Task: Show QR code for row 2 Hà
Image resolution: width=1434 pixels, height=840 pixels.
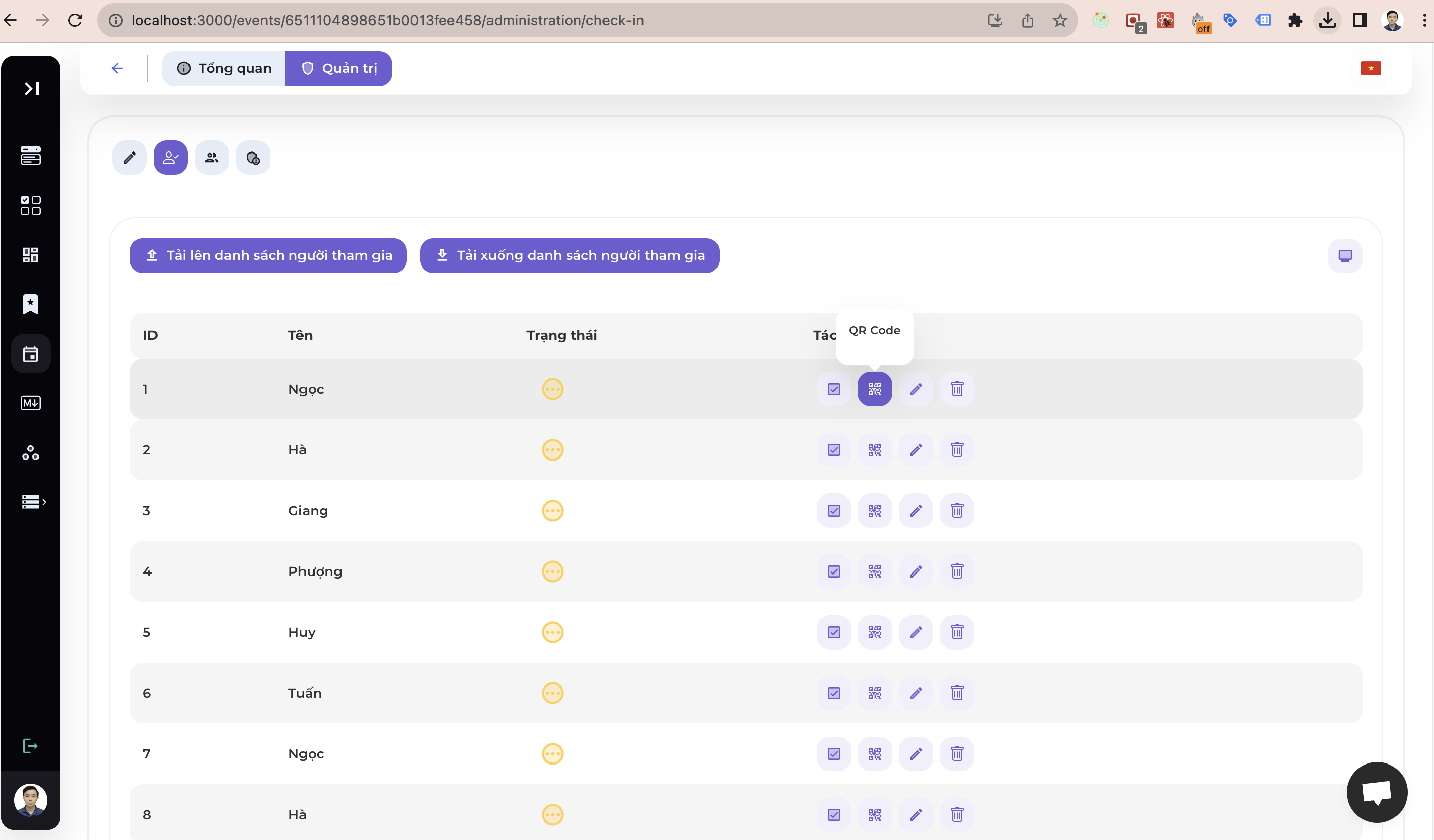Action: [875, 450]
